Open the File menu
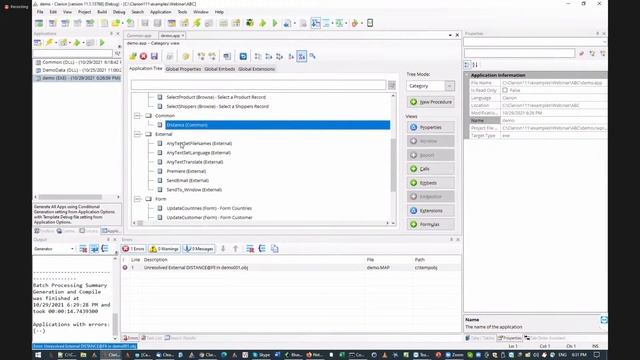Screen dimensions: 640x360 40,12
